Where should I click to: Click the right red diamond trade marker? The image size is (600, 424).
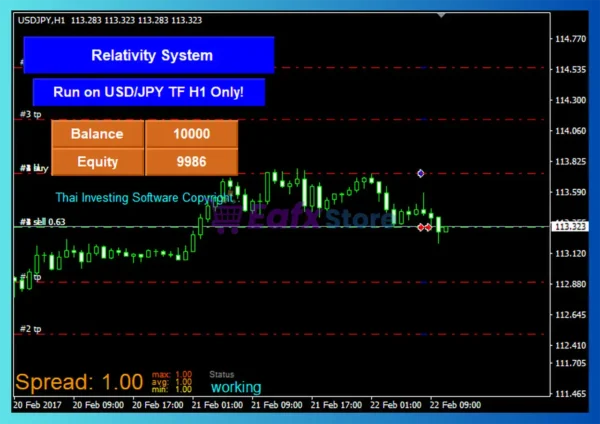[429, 227]
